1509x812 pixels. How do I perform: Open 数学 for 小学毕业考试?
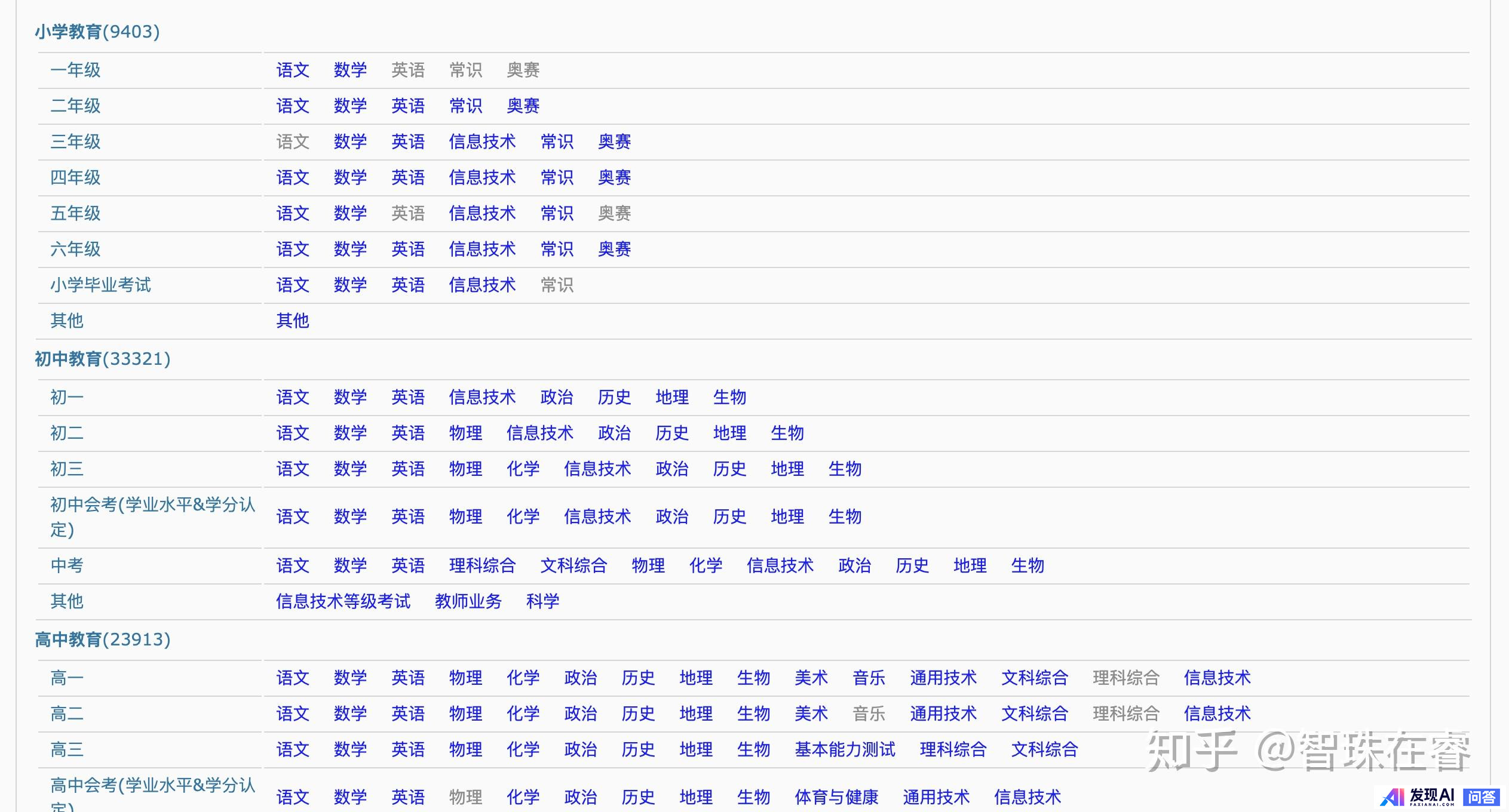click(x=350, y=285)
